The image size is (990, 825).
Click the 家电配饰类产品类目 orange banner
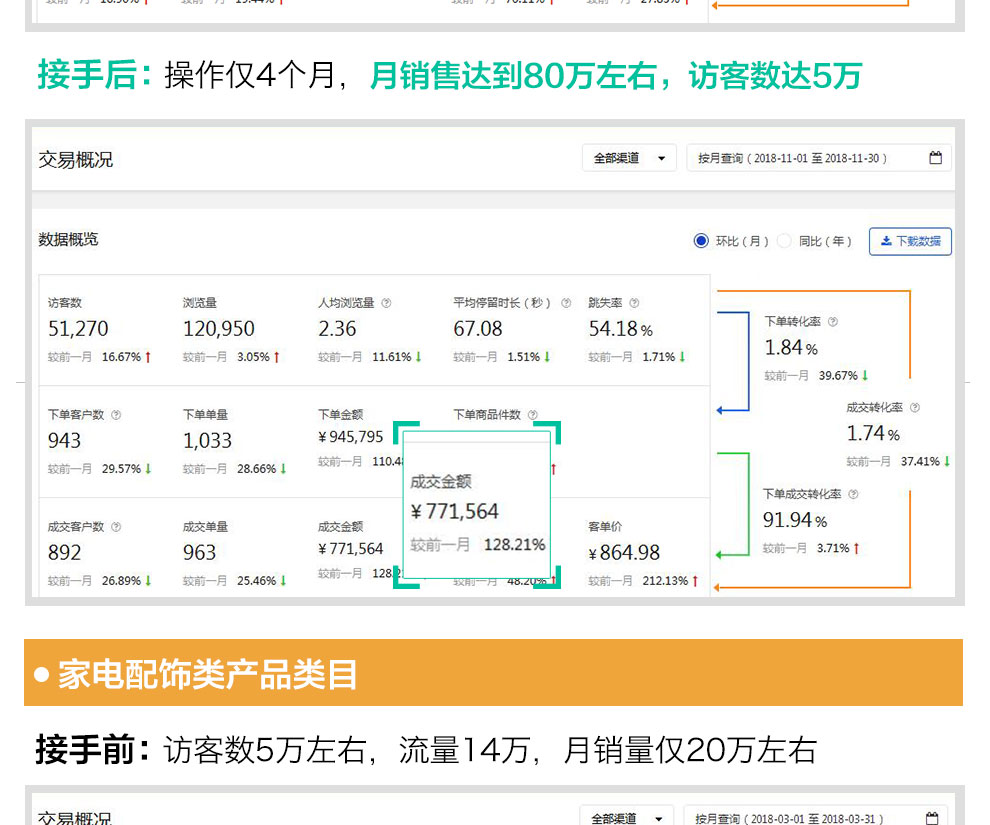[493, 673]
